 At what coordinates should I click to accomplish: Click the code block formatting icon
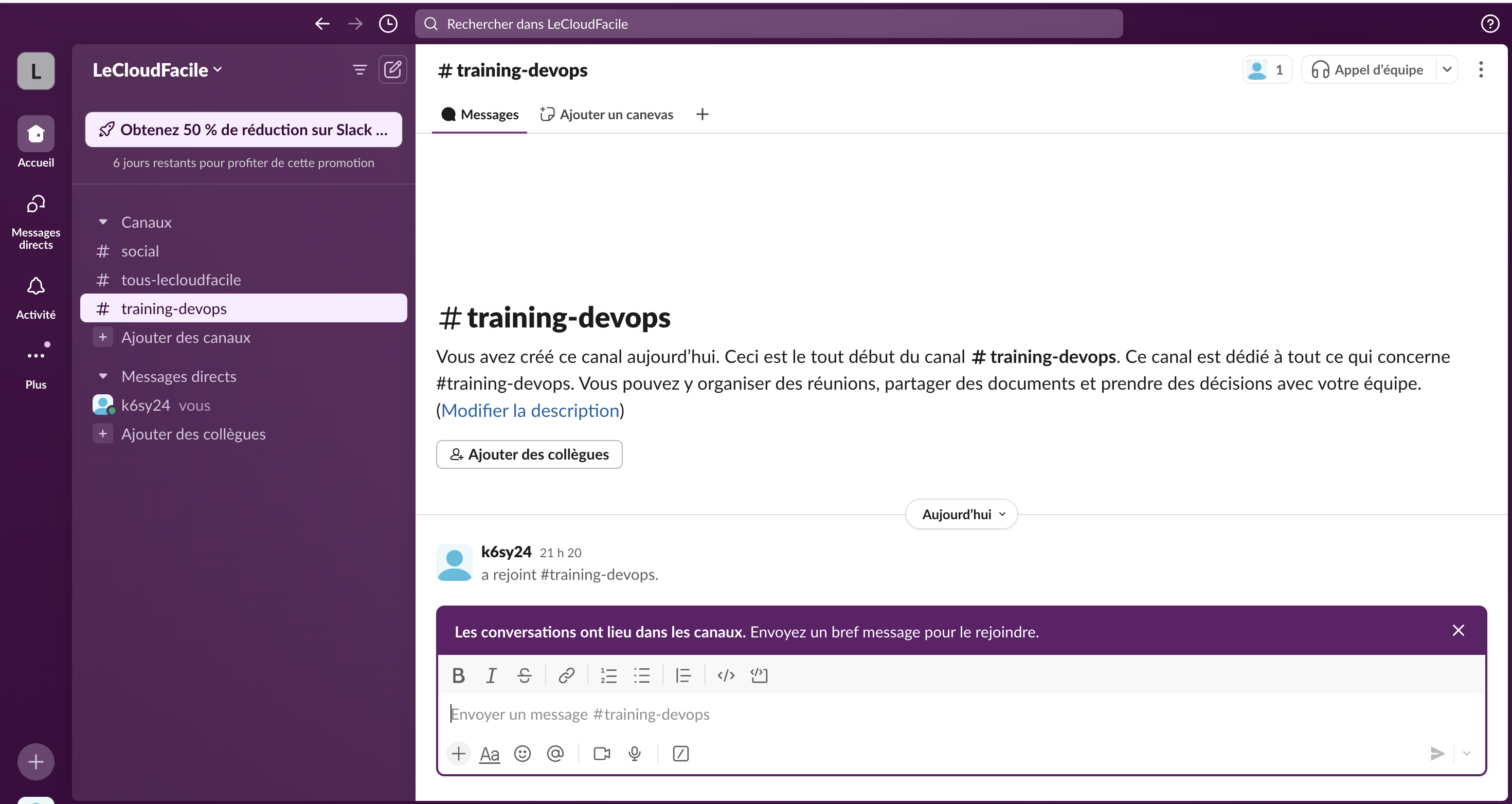pyautogui.click(x=759, y=675)
